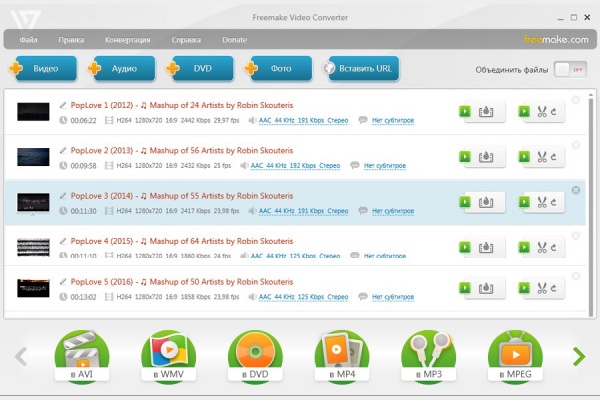Open scissors cut editor for PopLove 2 (2013)
The image size is (600, 400).
tap(542, 157)
